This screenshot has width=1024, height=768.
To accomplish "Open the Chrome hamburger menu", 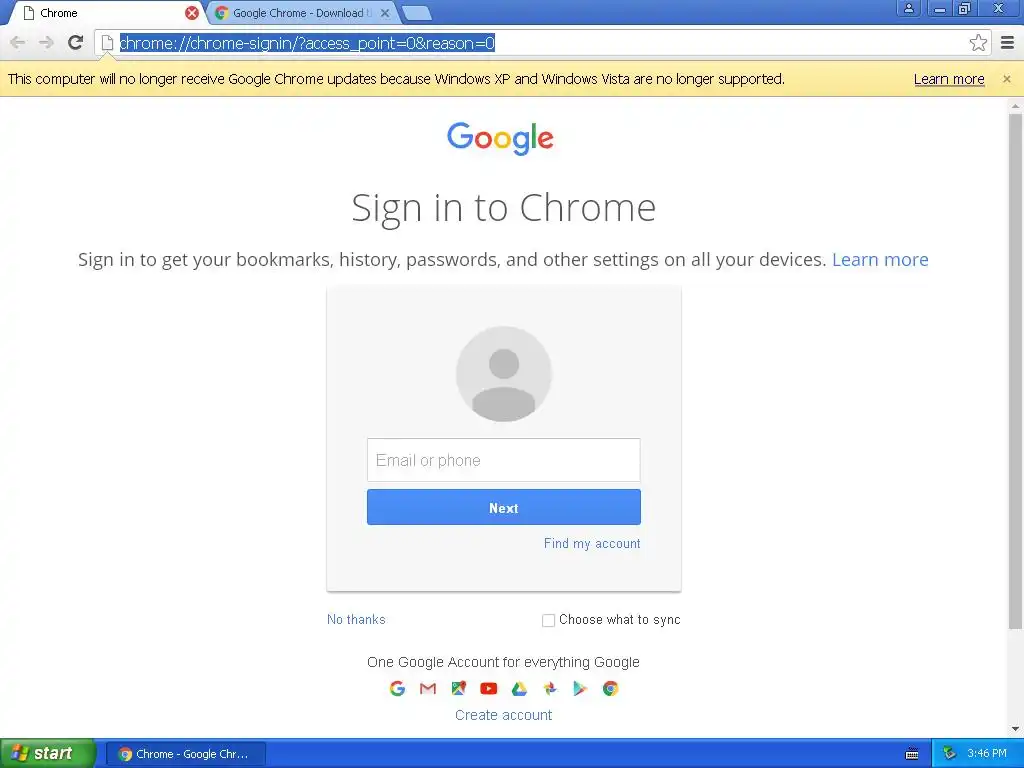I will (1008, 43).
